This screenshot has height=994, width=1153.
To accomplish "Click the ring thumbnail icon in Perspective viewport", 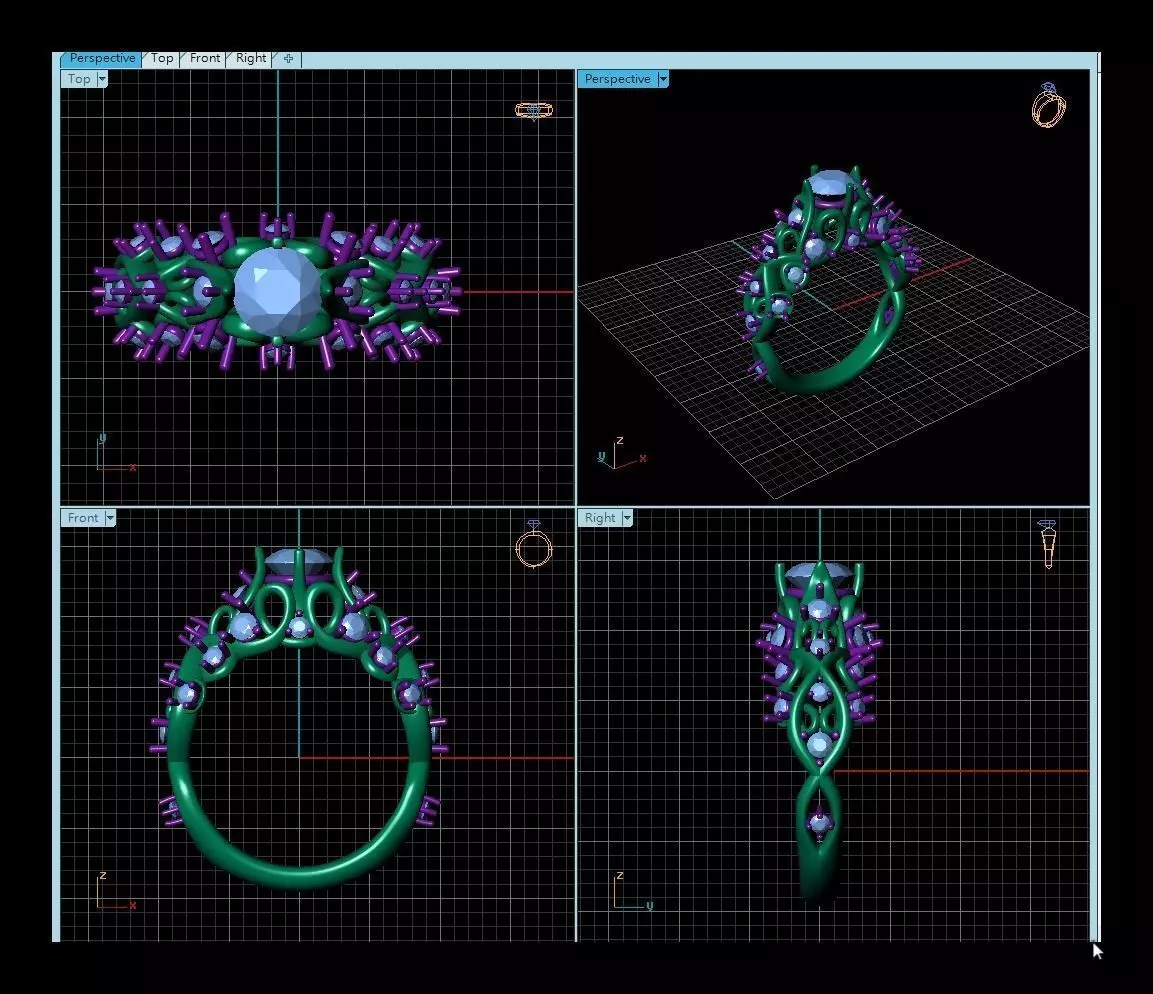I will click(x=1049, y=105).
